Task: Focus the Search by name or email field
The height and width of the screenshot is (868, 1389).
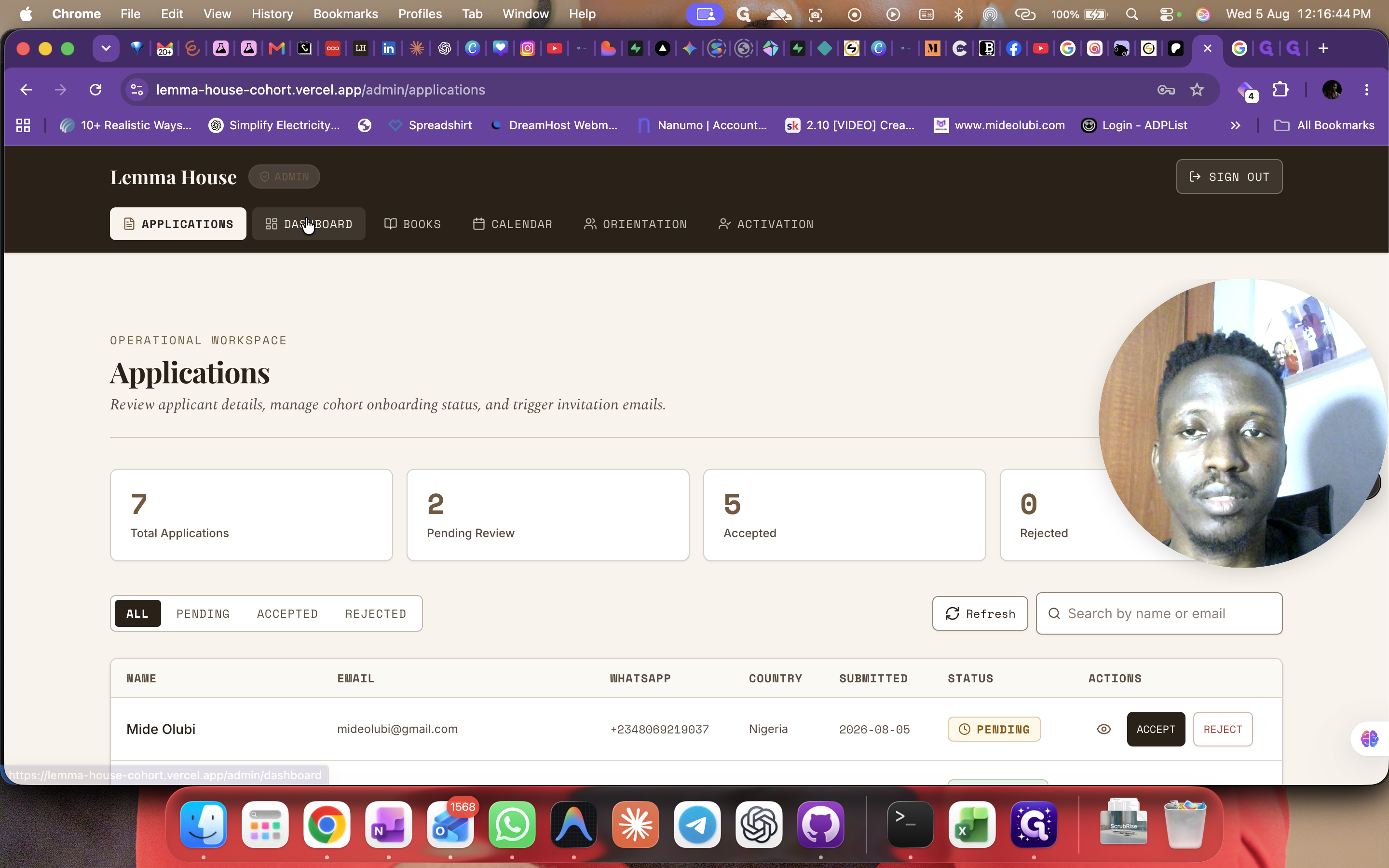Action: click(x=1159, y=614)
